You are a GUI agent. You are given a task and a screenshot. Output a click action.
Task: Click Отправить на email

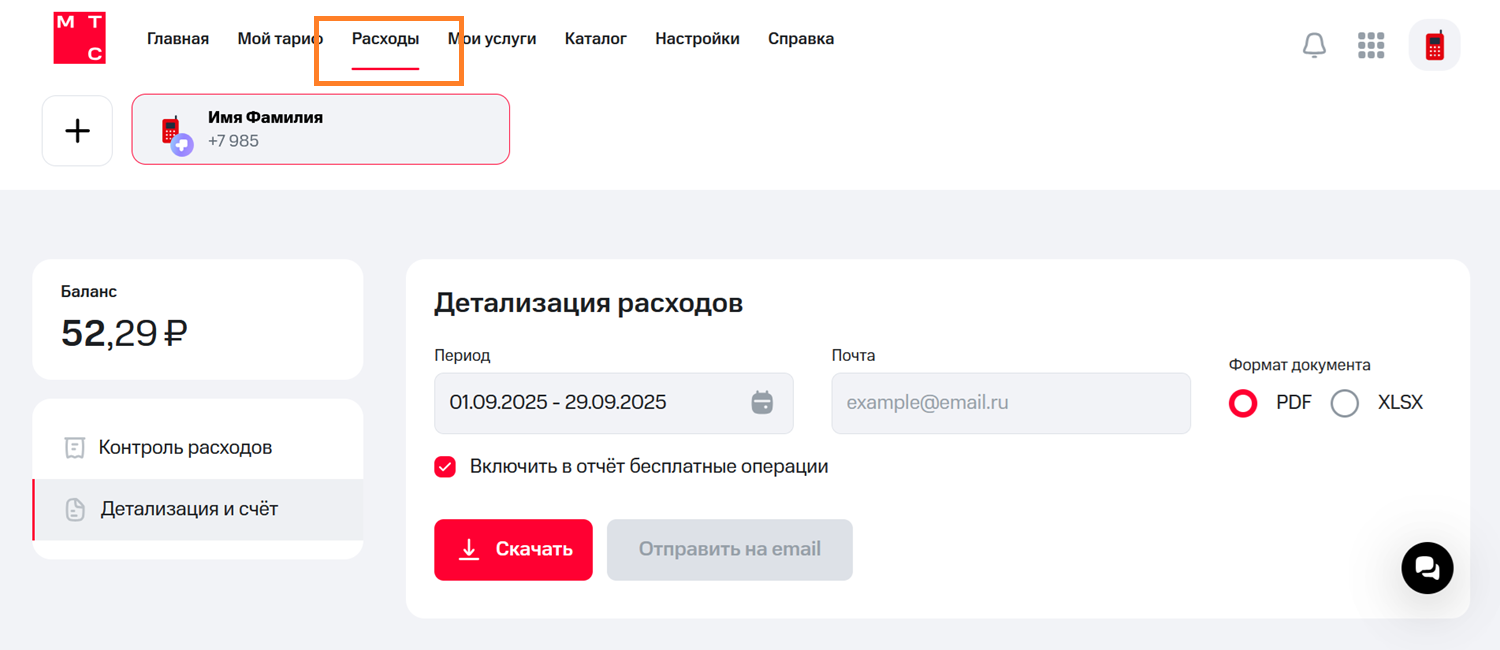729,549
